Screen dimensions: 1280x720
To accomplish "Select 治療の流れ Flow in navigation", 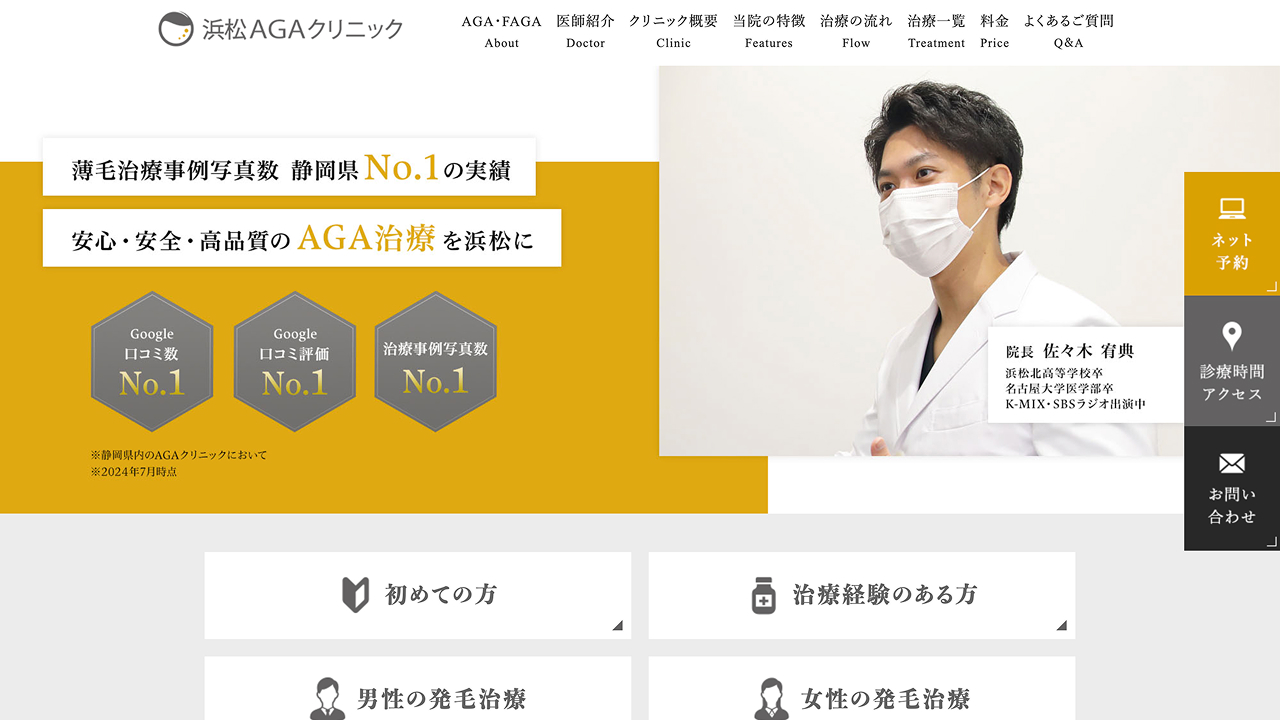I will point(856,31).
